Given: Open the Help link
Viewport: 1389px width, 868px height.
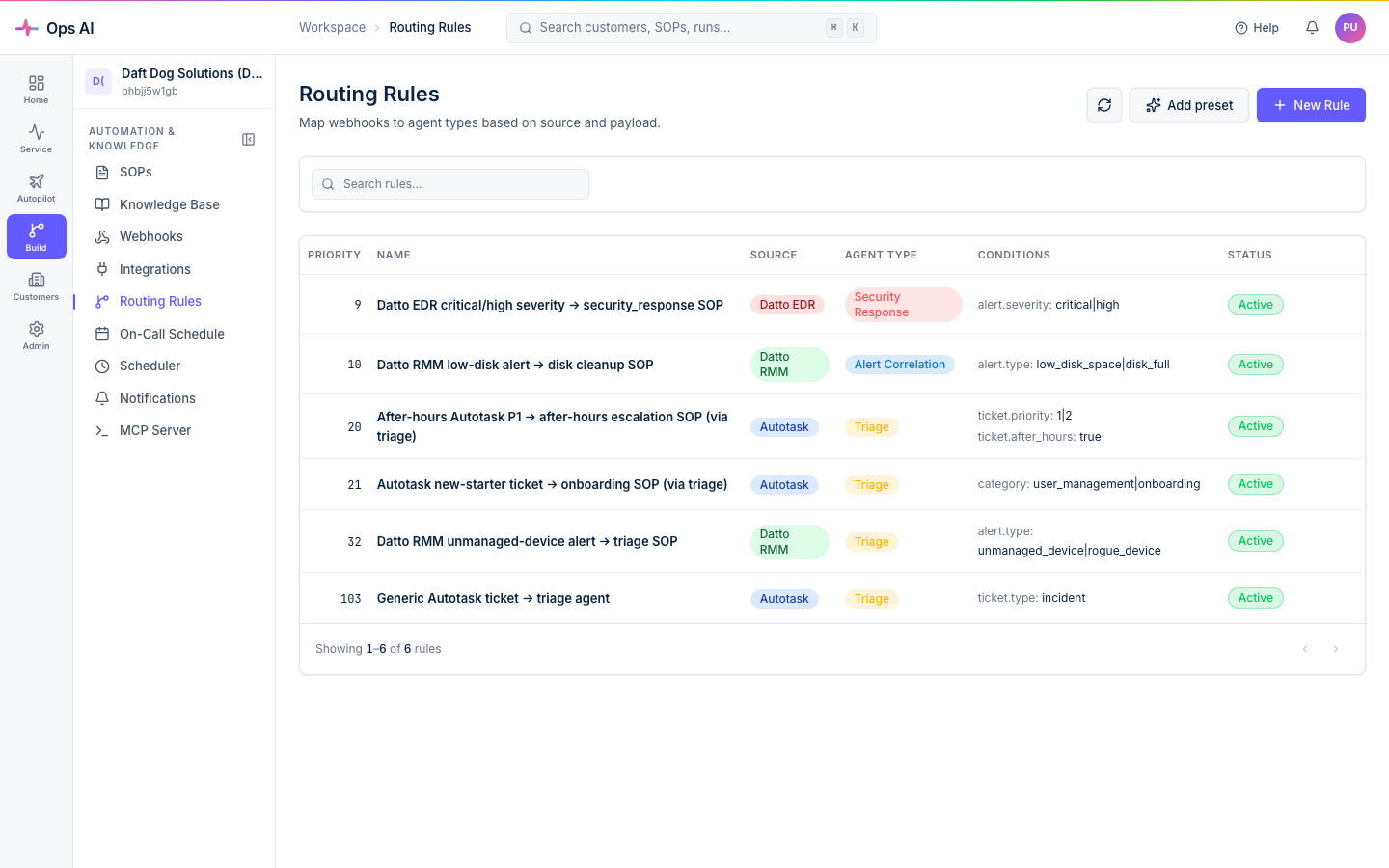Looking at the screenshot, I should pyautogui.click(x=1257, y=28).
